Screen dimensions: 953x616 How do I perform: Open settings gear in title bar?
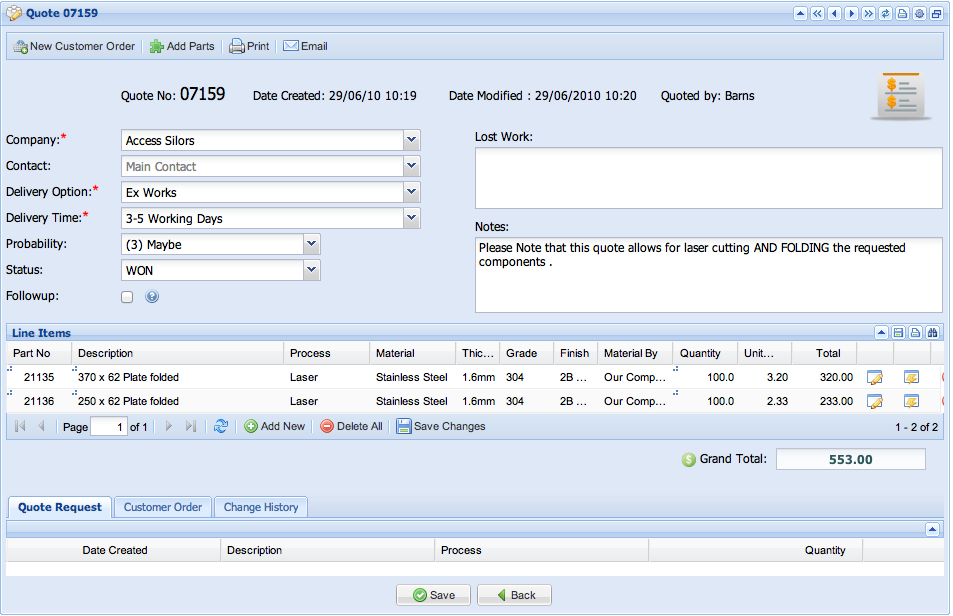[x=920, y=13]
